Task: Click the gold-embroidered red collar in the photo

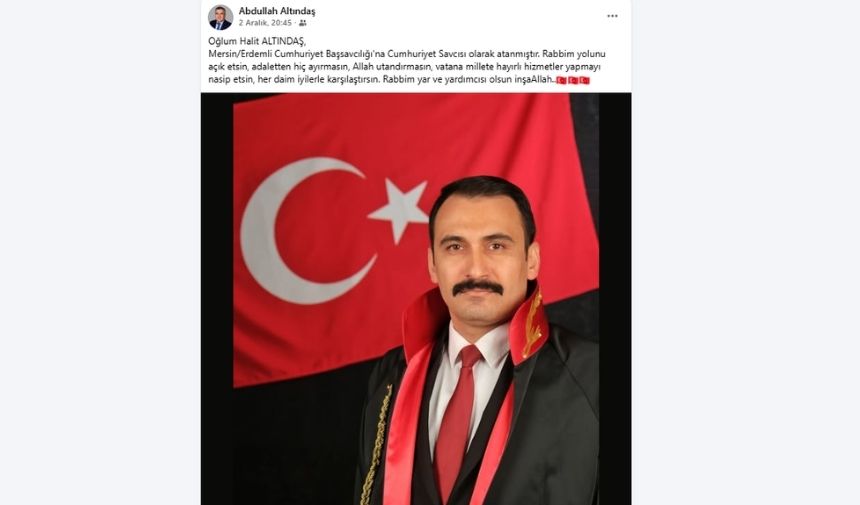Action: [x=529, y=324]
